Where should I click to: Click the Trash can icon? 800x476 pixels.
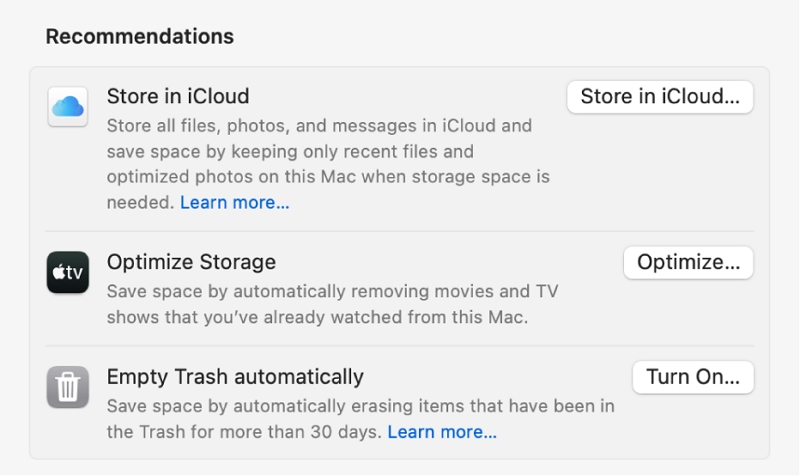click(x=68, y=387)
